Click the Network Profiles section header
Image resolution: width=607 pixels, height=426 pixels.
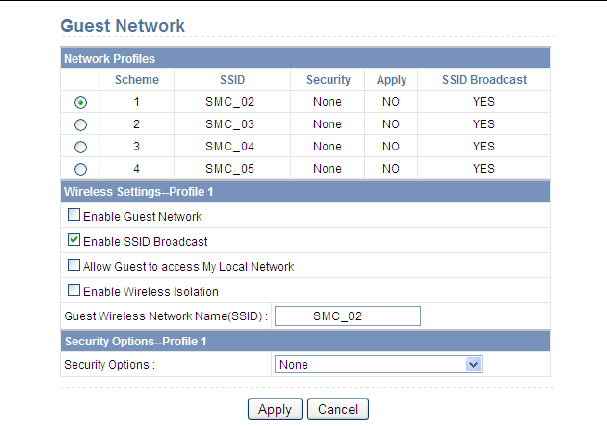(109, 59)
